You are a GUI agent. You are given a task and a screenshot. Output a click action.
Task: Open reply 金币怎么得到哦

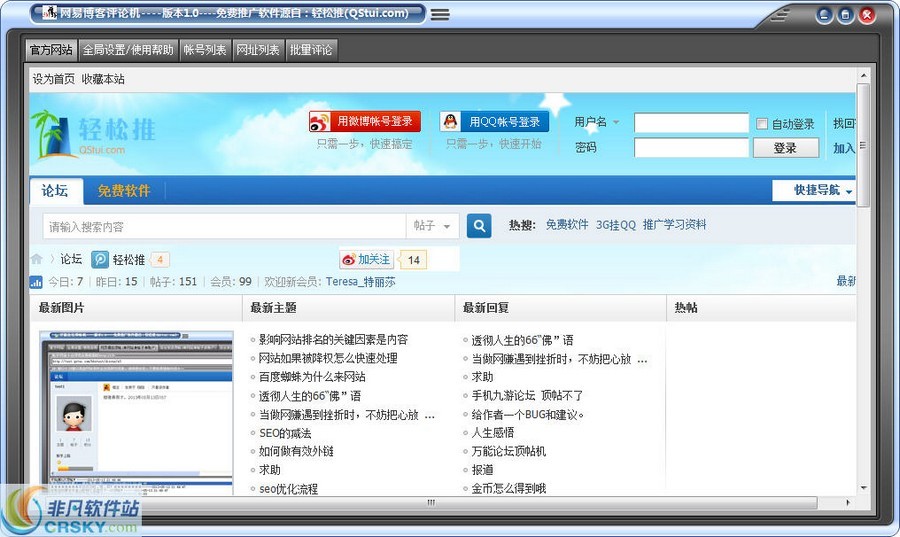(x=509, y=489)
